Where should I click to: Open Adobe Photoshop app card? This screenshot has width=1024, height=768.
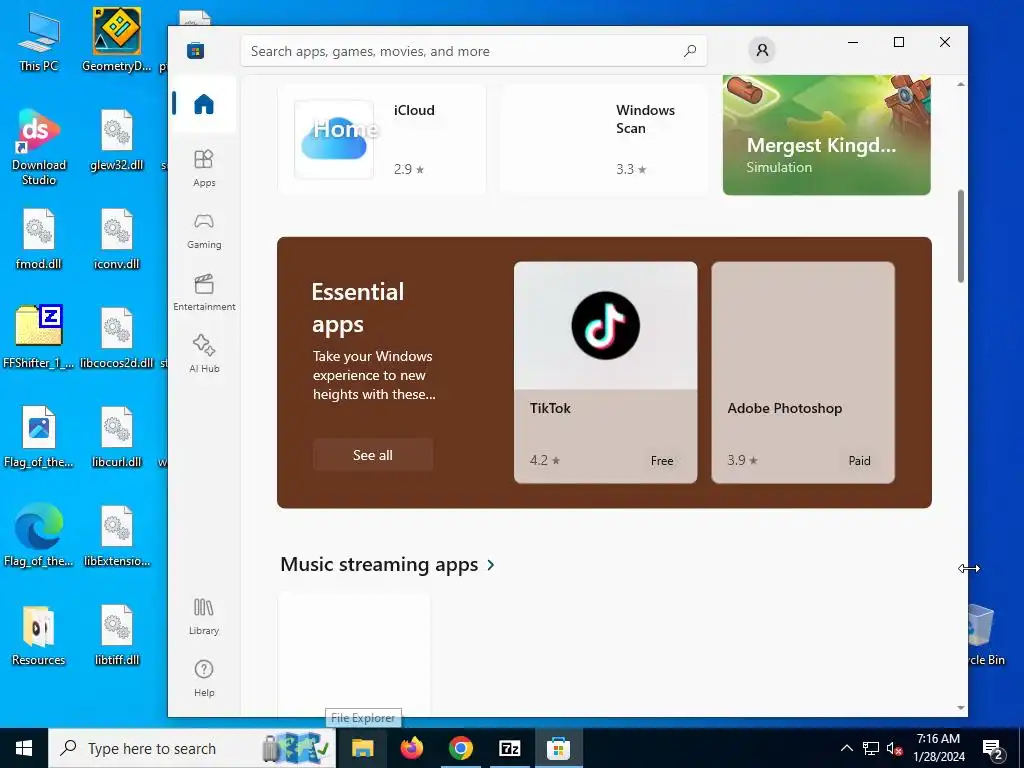[x=803, y=372]
